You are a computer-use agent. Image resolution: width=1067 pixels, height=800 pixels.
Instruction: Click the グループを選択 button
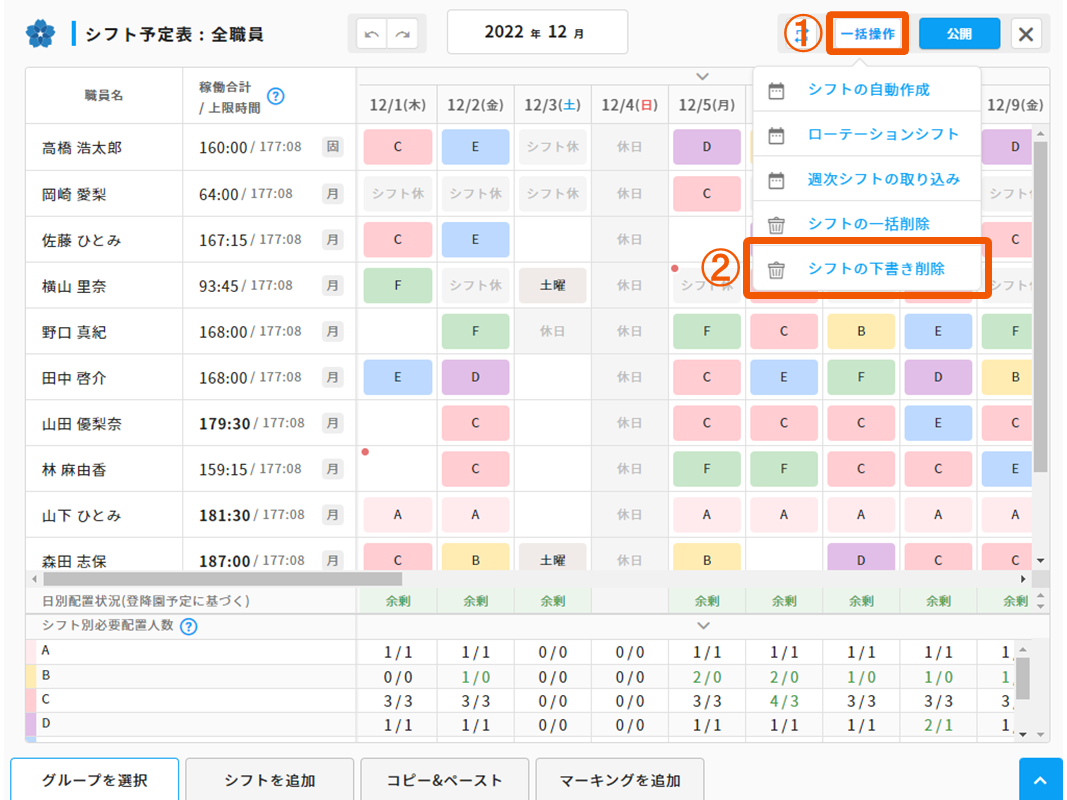(95, 780)
